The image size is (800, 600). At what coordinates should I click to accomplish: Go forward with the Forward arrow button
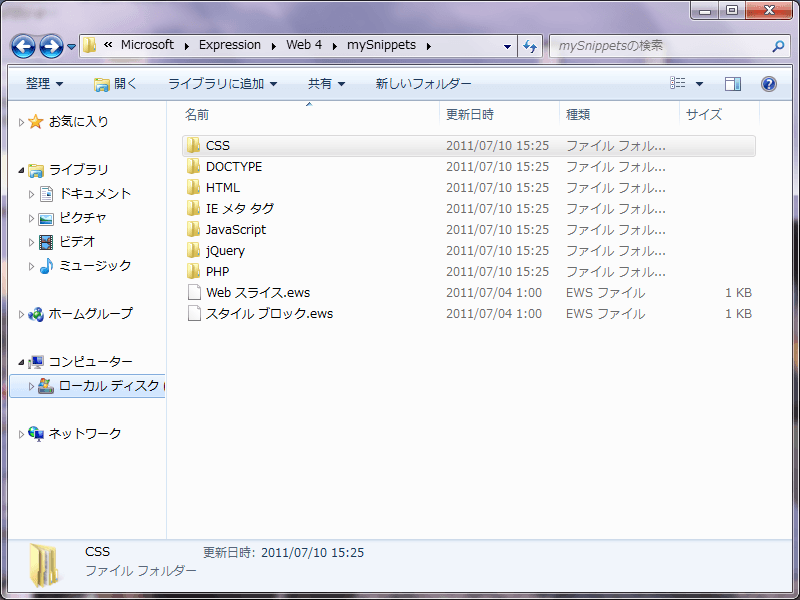52,46
